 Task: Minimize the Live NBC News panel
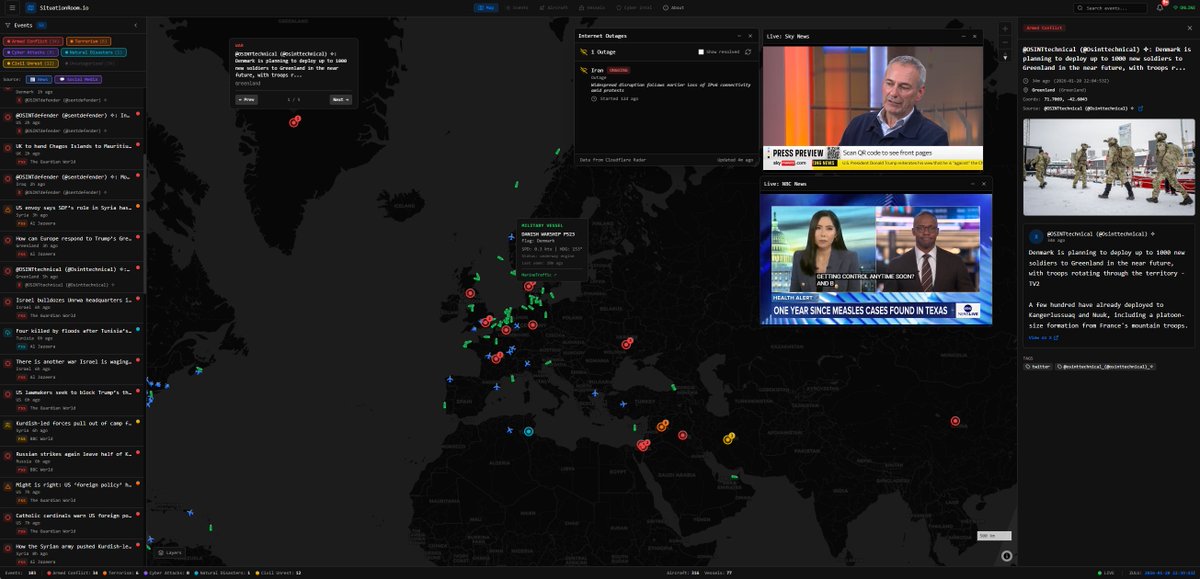972,183
